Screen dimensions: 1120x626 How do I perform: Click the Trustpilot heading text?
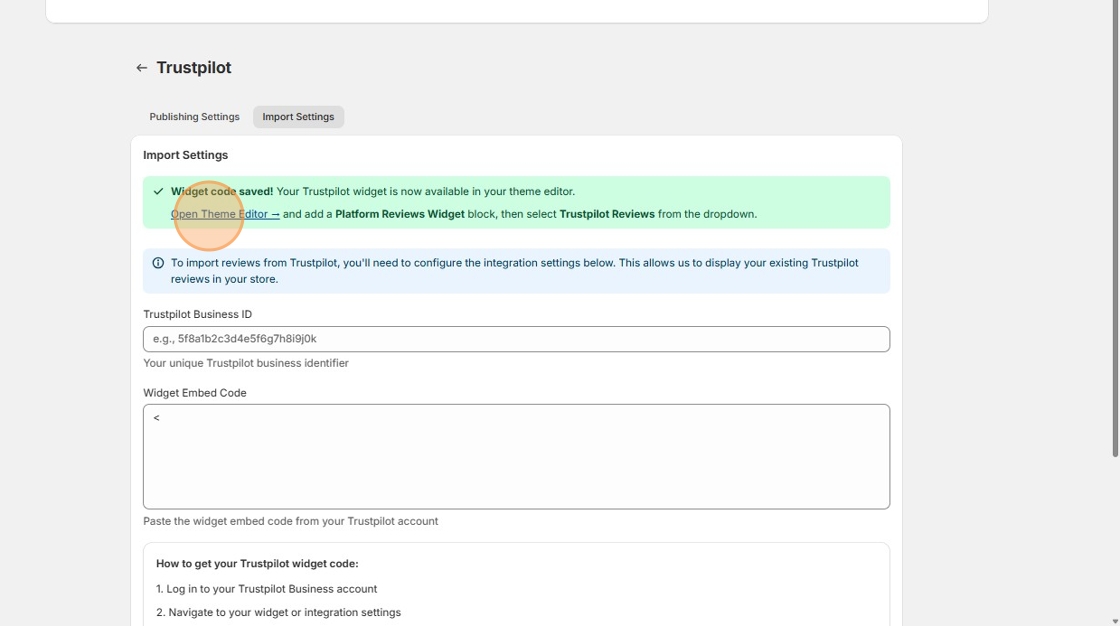tap(193, 67)
